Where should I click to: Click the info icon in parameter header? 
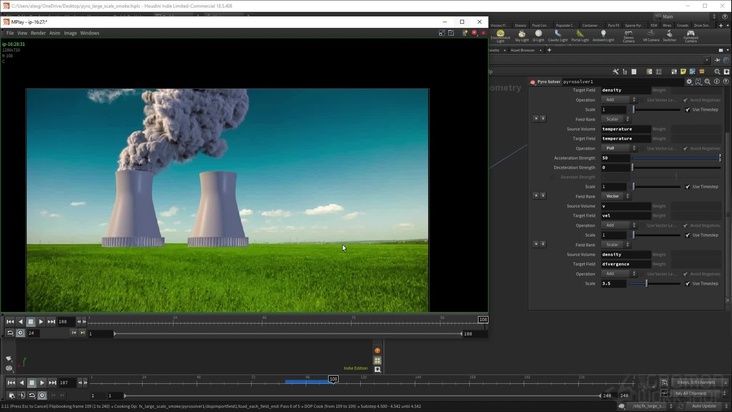pos(717,82)
